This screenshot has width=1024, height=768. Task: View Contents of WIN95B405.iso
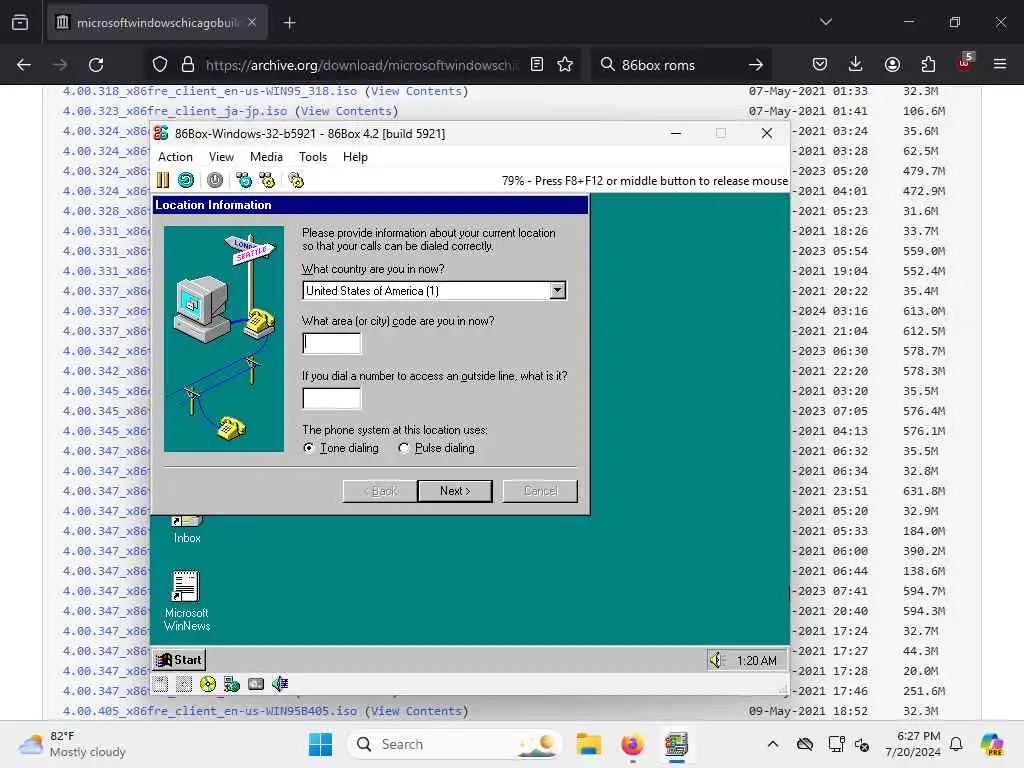417,711
